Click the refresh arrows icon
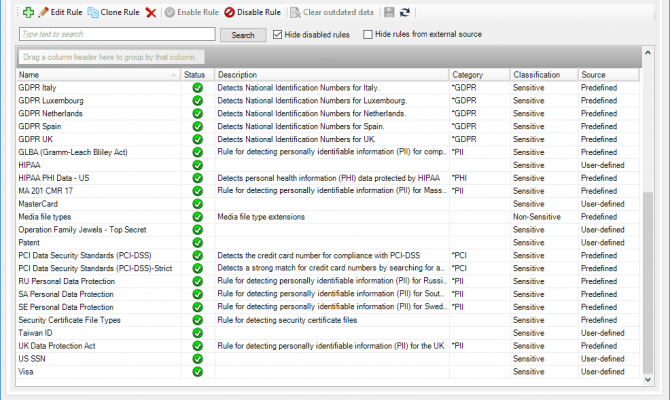 [405, 12]
